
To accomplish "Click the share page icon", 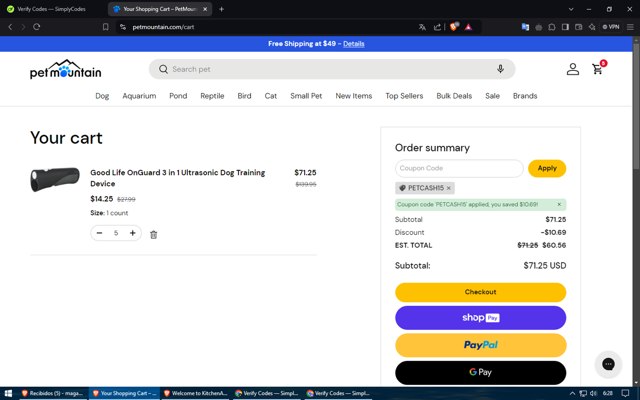I will (x=437, y=27).
